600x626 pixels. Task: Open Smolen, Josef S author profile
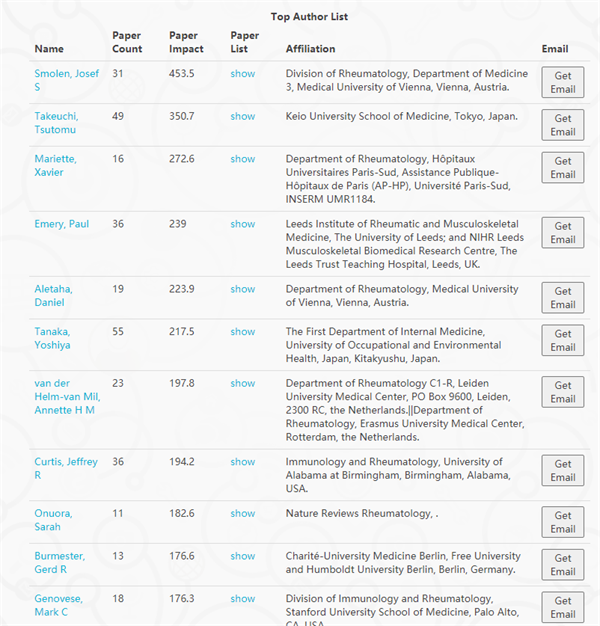66,80
